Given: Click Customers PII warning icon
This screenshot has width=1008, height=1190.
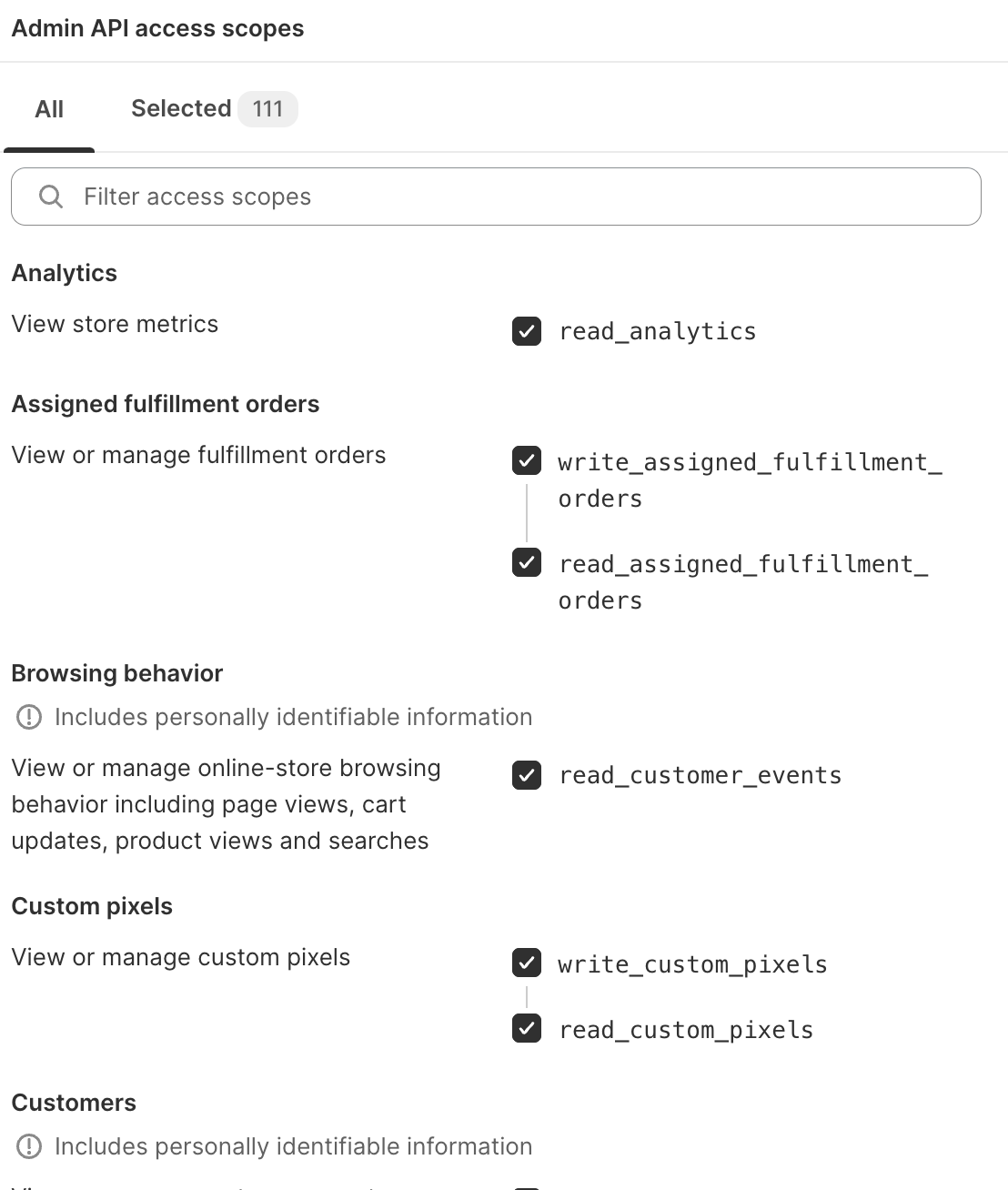Looking at the screenshot, I should (x=29, y=1146).
